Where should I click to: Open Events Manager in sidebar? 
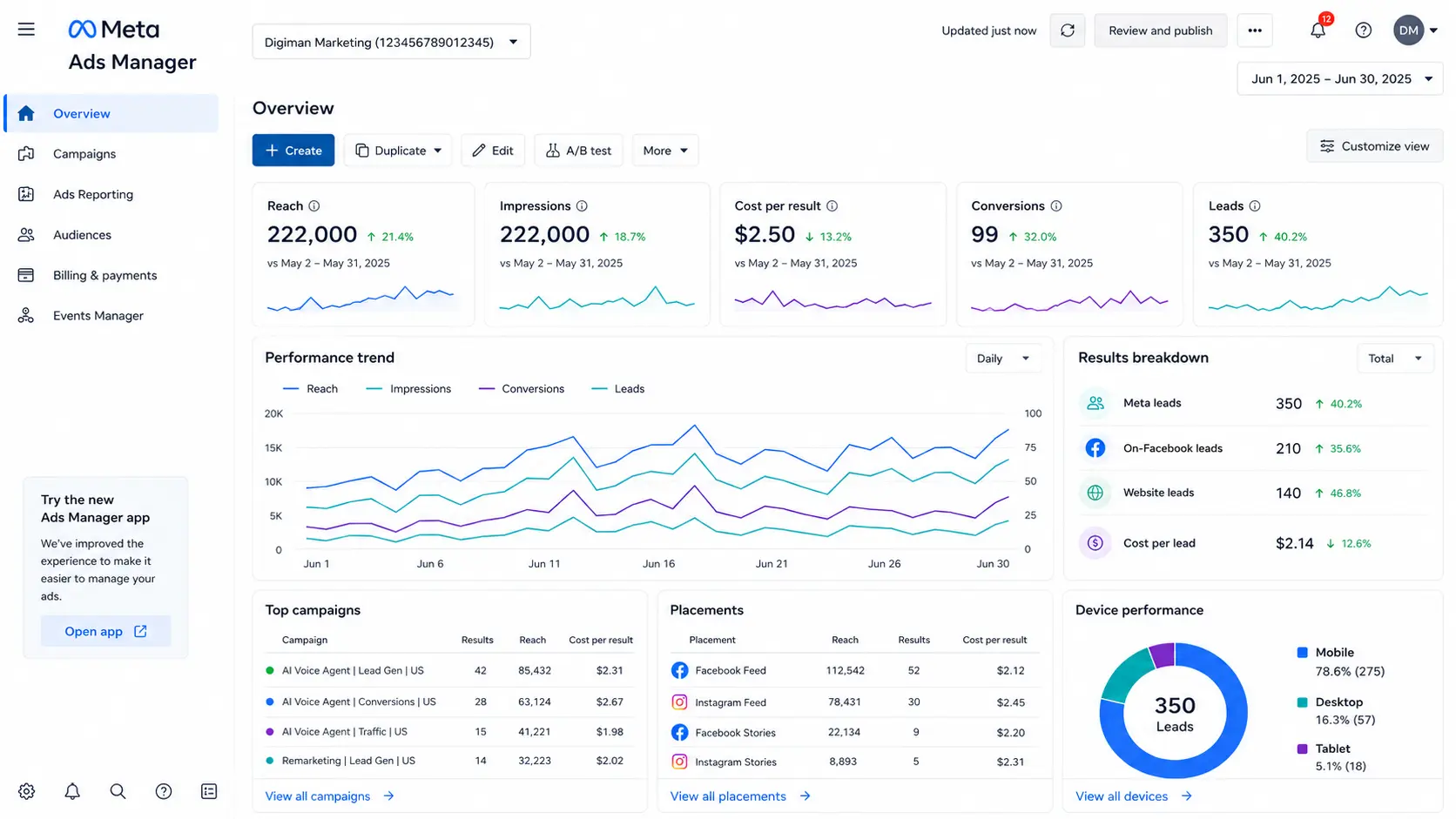click(x=111, y=316)
